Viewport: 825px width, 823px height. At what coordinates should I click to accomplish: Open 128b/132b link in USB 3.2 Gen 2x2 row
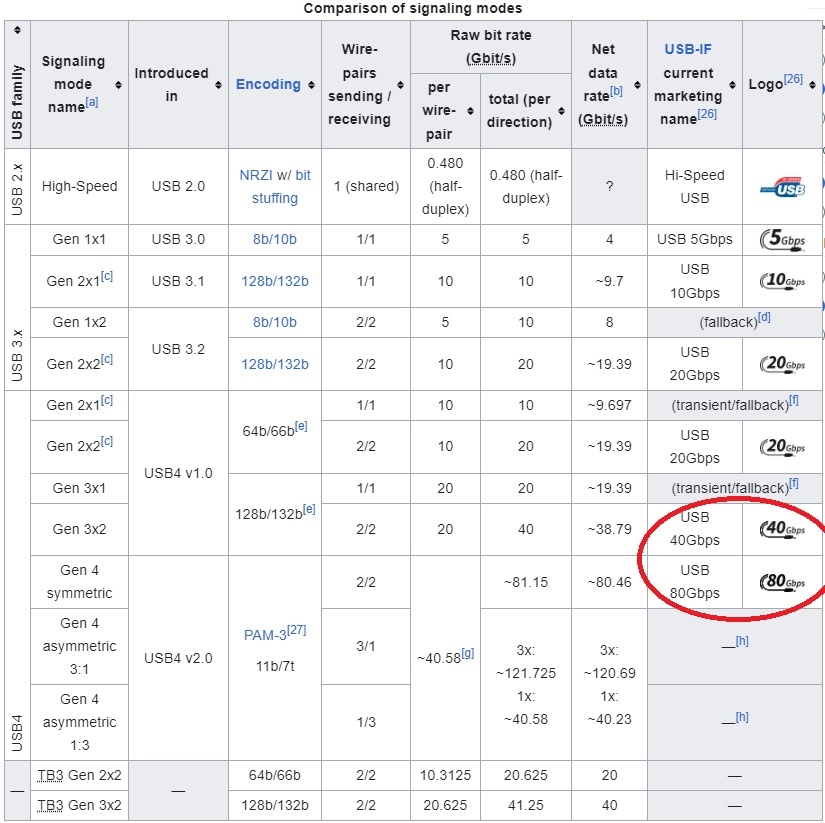(x=275, y=364)
